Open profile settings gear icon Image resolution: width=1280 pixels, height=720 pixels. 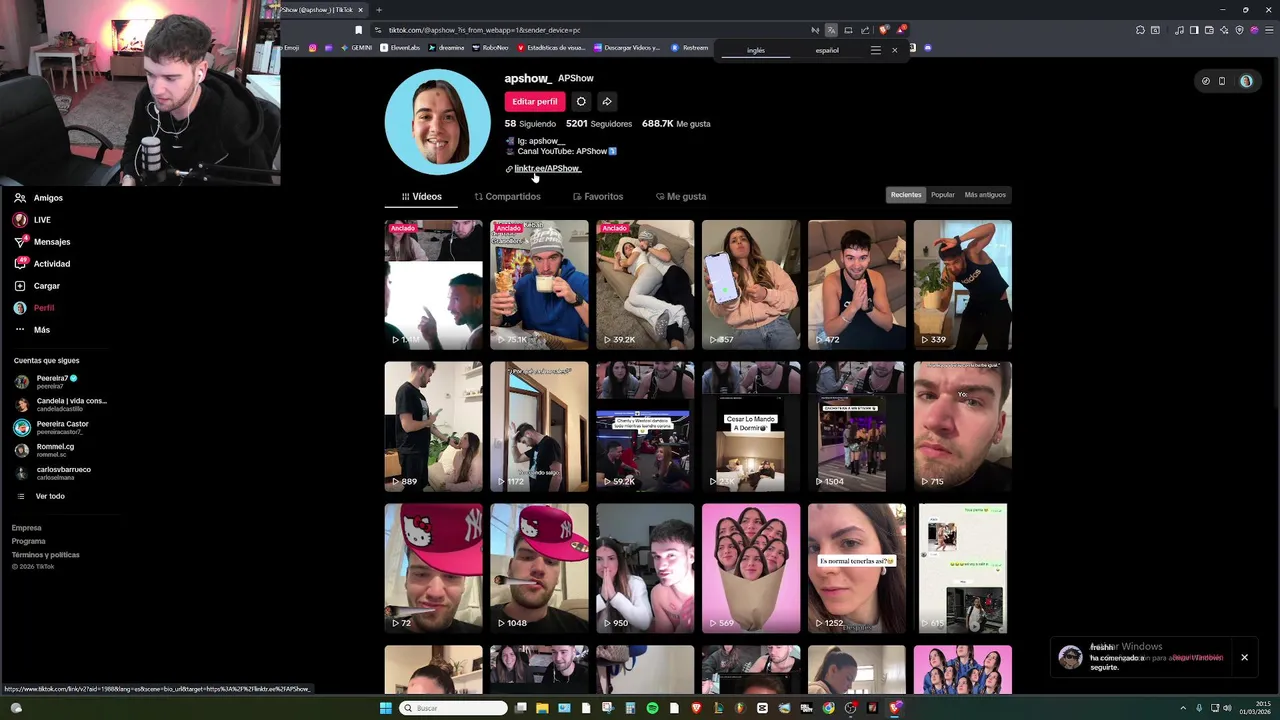coord(581,101)
